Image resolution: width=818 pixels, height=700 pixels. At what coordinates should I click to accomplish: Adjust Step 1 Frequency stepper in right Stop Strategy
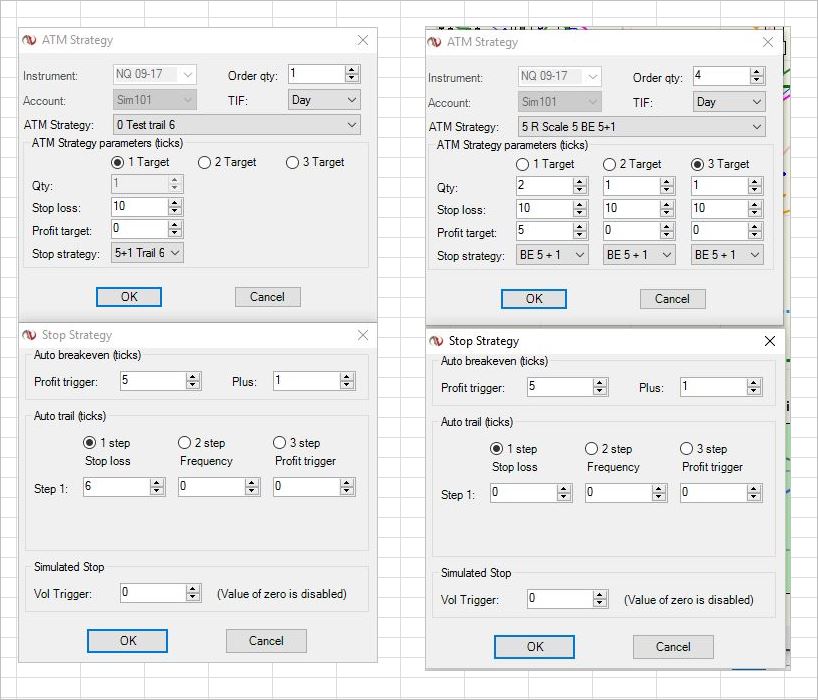click(659, 493)
